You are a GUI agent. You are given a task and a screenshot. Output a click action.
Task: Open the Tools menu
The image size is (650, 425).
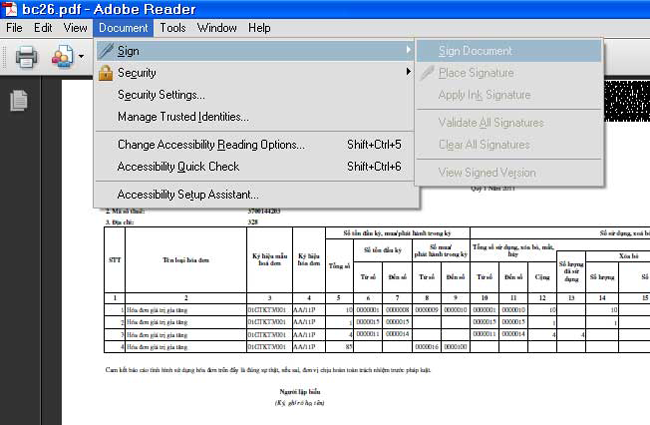(x=172, y=28)
